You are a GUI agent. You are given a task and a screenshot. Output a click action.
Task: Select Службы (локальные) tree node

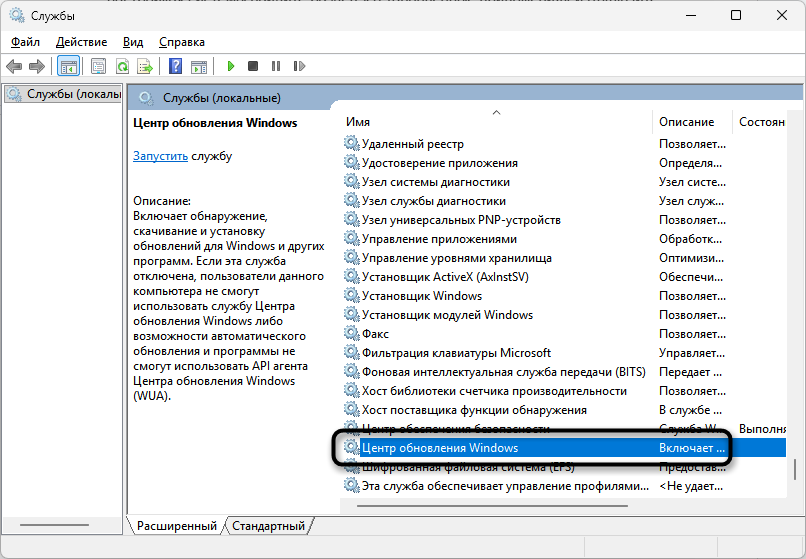point(64,94)
